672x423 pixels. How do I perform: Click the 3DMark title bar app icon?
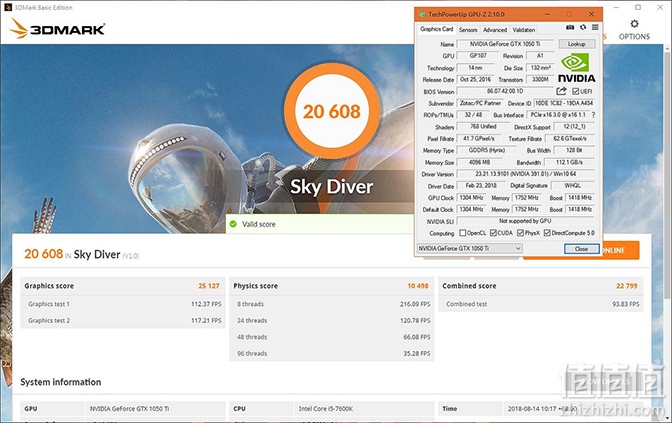coord(8,7)
